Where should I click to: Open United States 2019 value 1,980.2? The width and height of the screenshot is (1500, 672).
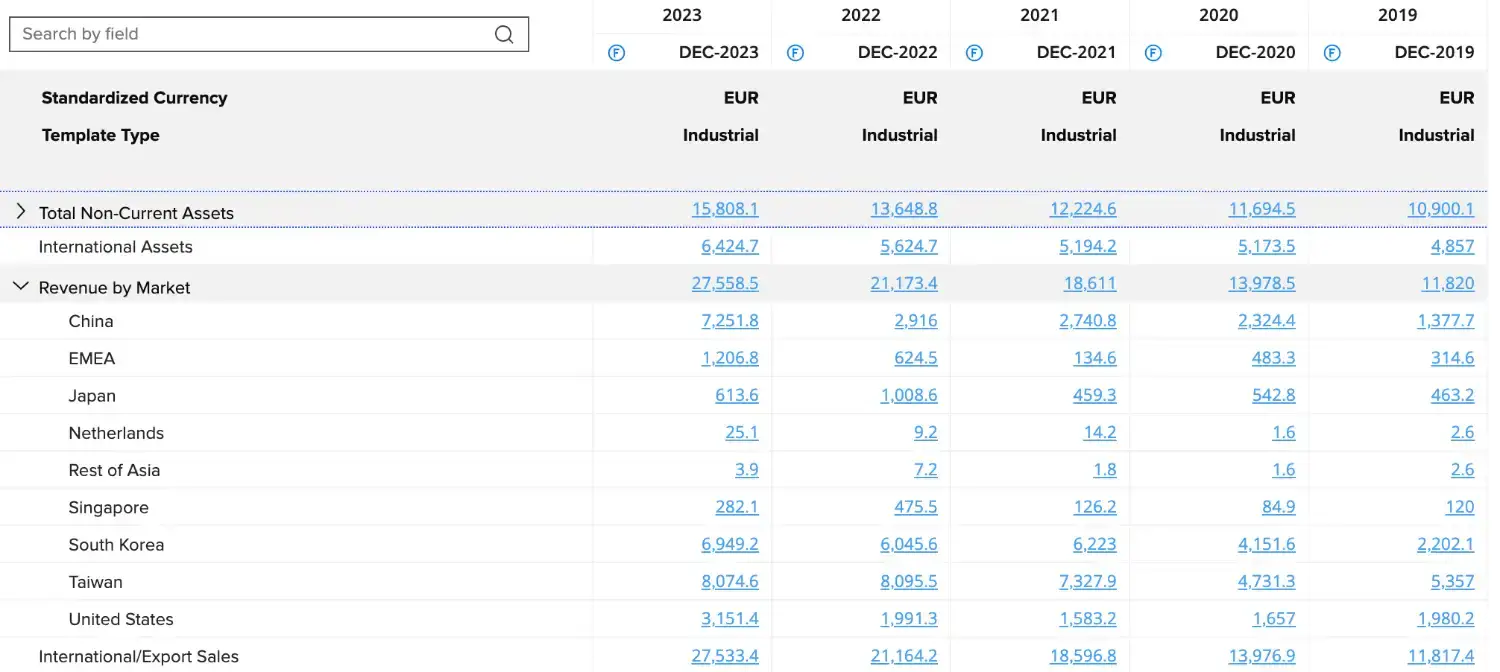1446,619
